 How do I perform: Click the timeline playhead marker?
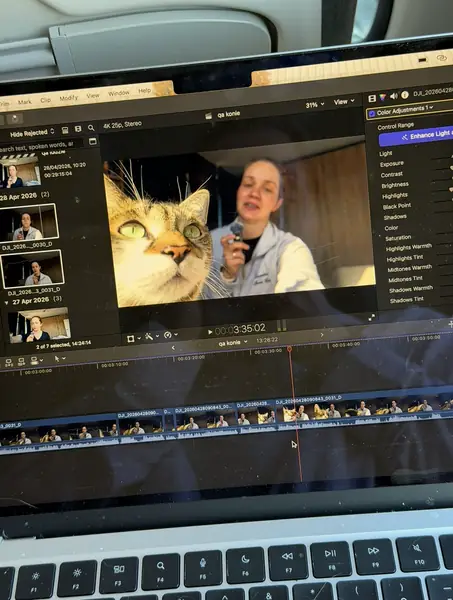[289, 349]
